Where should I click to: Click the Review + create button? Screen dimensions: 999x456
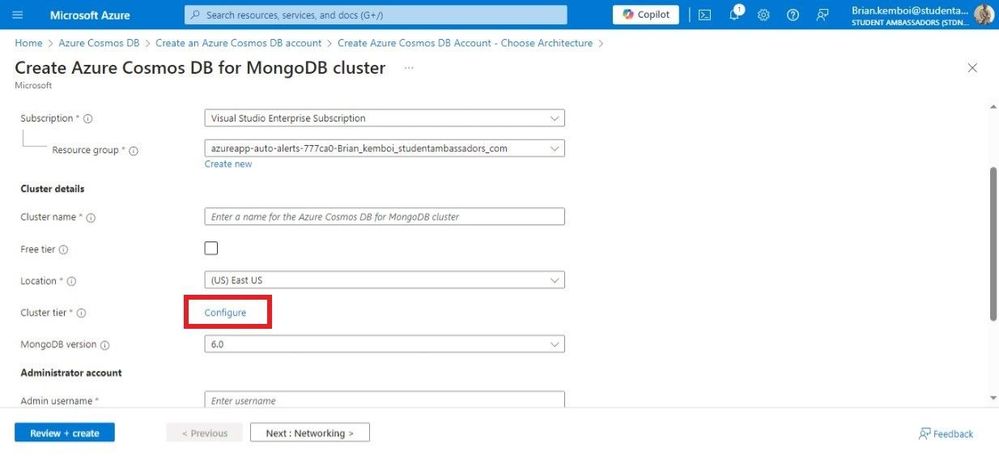[64, 433]
